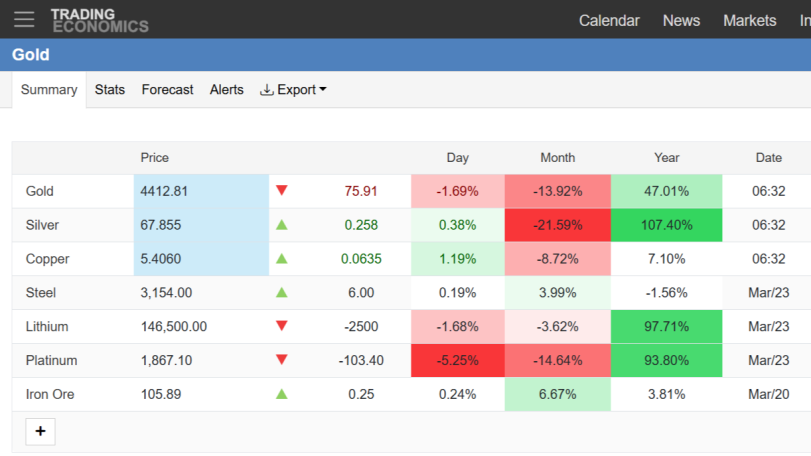
Task: Open the Forecast tab
Action: coord(167,89)
